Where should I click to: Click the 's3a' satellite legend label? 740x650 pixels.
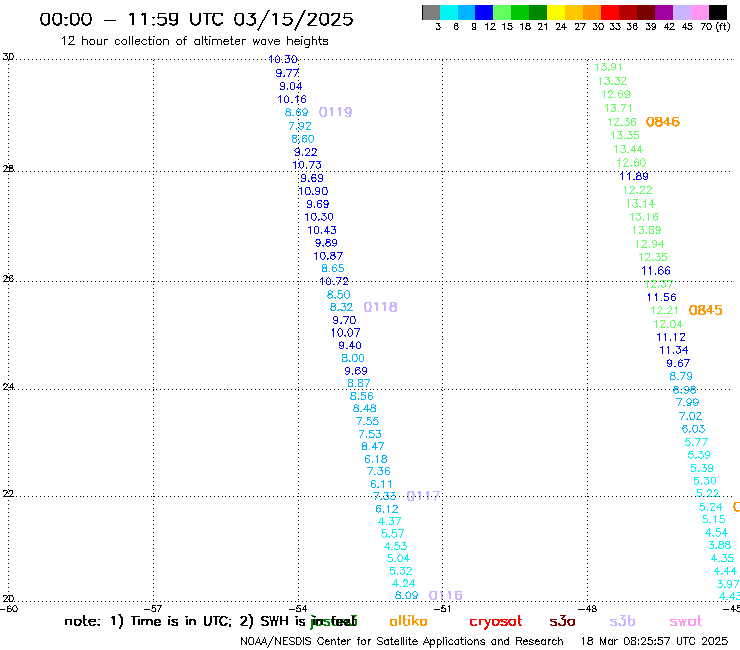562,621
